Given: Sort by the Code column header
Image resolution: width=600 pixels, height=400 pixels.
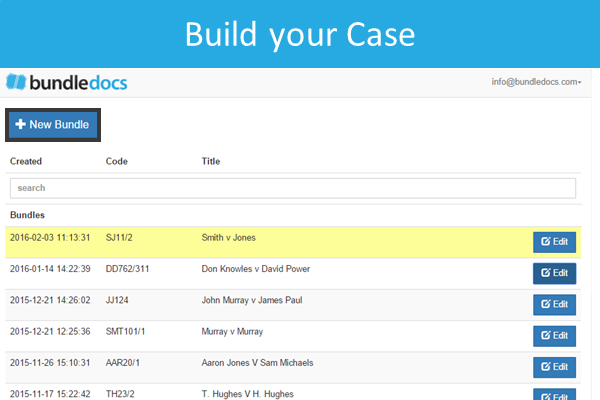Looking at the screenshot, I should click(x=117, y=161).
